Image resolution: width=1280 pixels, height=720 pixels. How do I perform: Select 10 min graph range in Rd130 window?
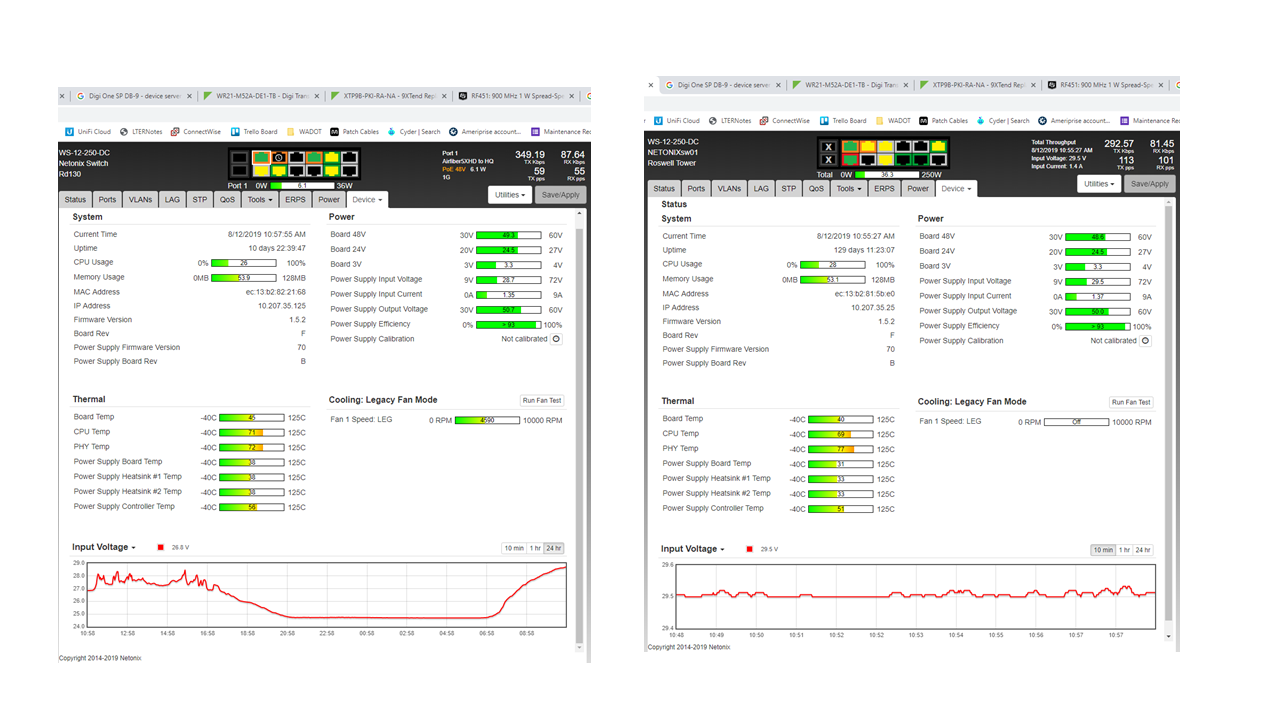(x=514, y=548)
